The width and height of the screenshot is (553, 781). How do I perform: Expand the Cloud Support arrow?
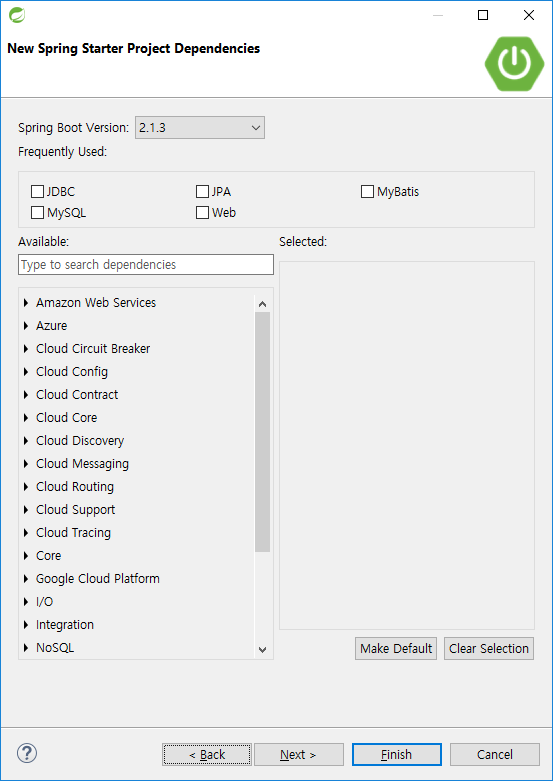(26, 510)
